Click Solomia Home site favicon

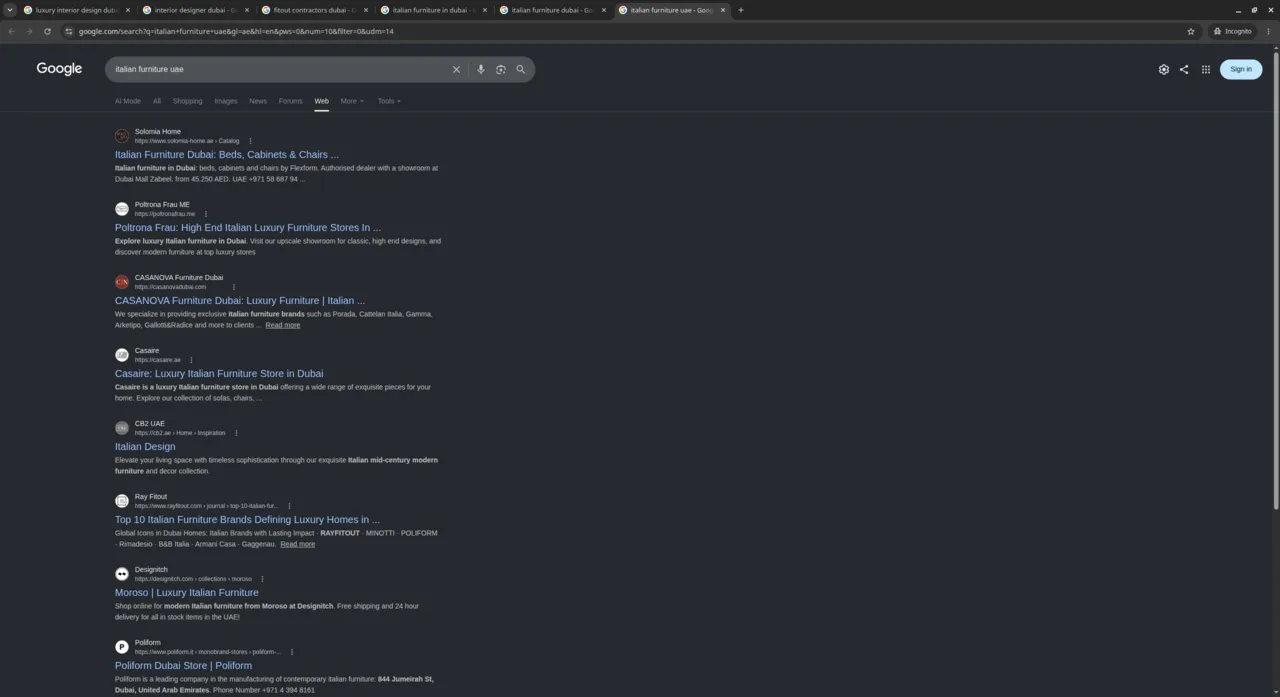click(x=122, y=136)
